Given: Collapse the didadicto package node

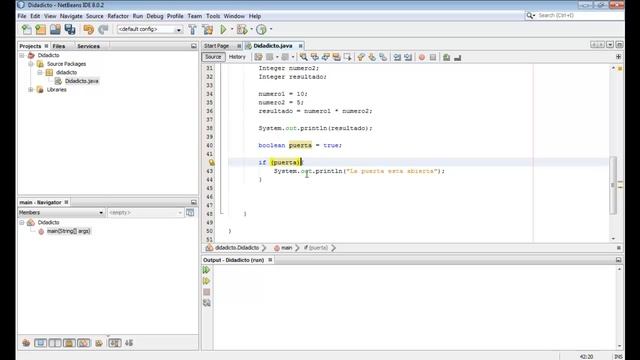Looking at the screenshot, I should (x=40, y=72).
